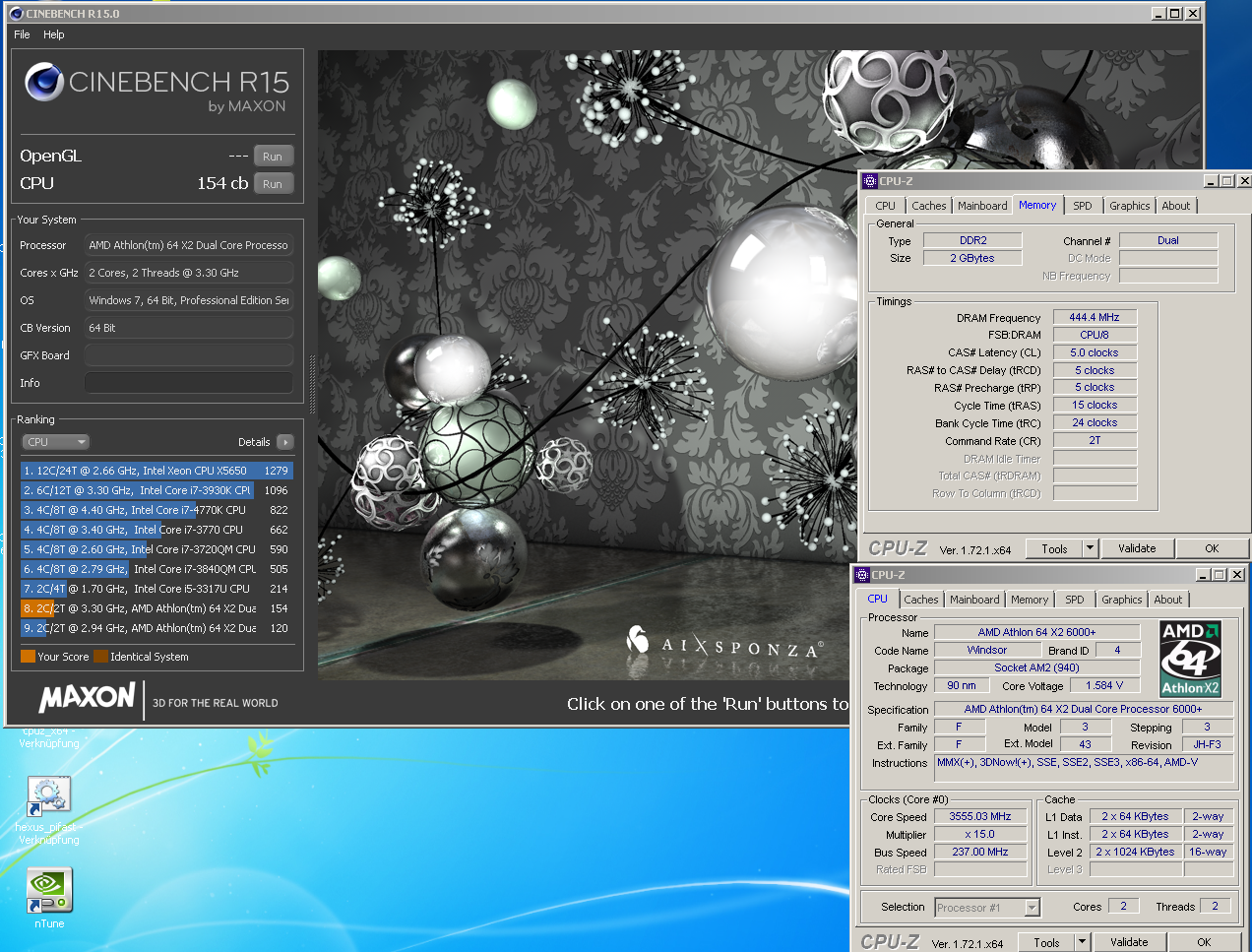Select ranking row Intel Core i7-3770
This screenshot has width=1252, height=952.
pos(156,530)
